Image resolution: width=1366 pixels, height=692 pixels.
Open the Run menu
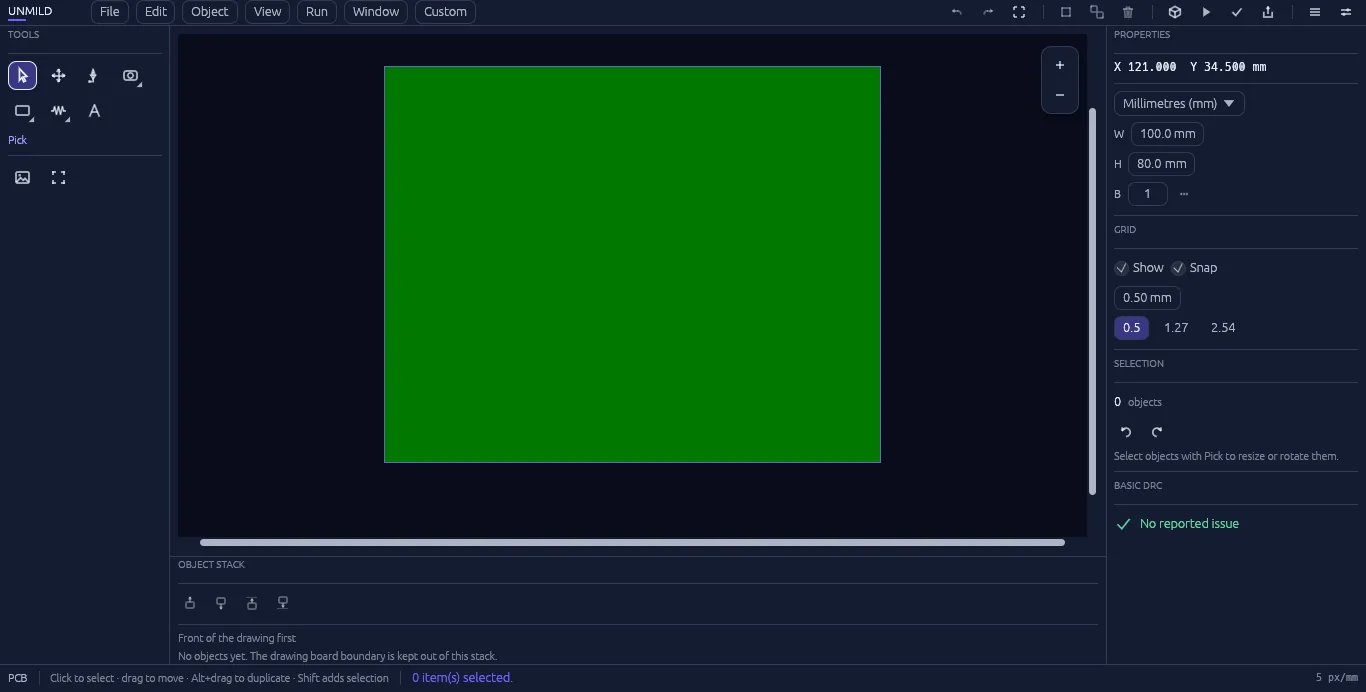pos(317,12)
